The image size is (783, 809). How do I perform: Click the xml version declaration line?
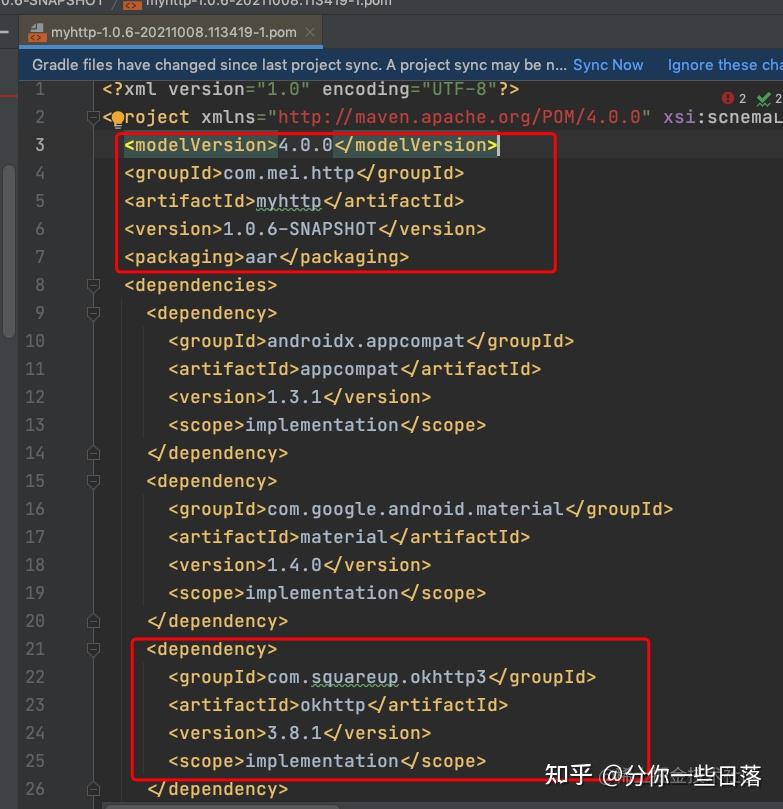[311, 89]
